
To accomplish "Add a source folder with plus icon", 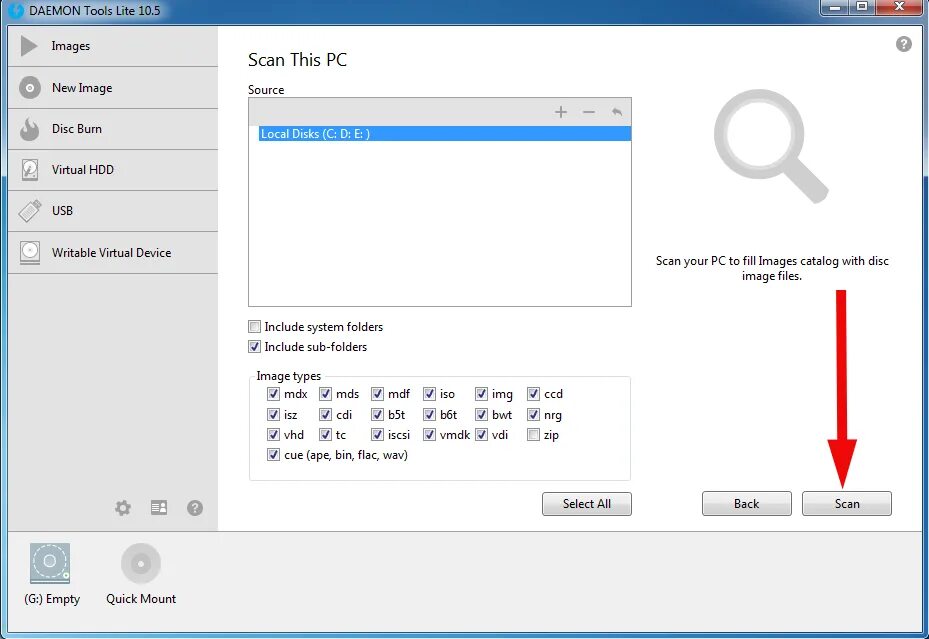I will [560, 112].
